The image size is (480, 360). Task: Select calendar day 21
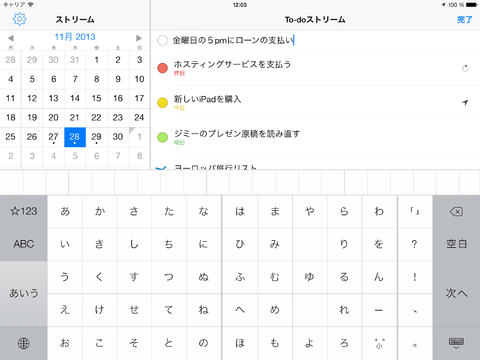tap(75, 118)
